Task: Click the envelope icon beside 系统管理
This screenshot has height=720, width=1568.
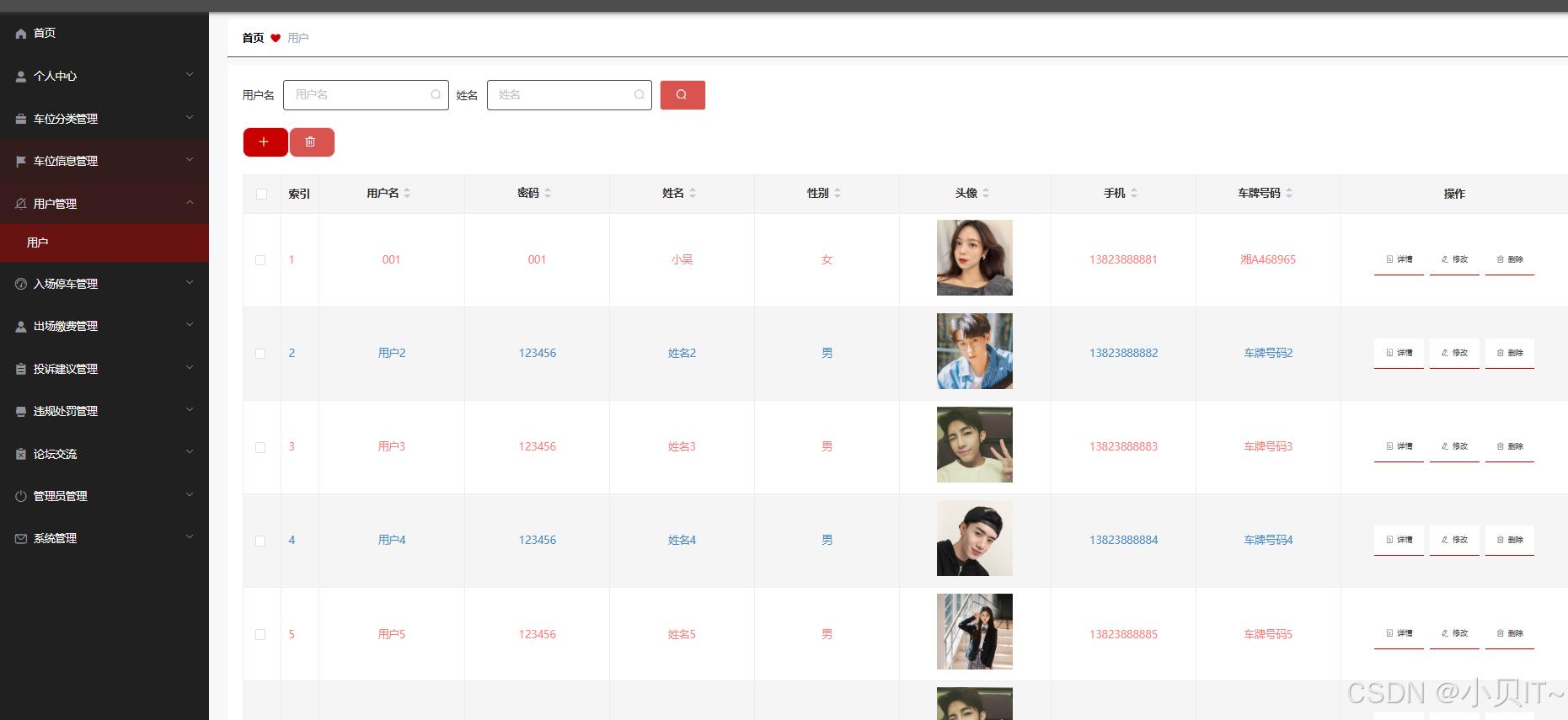Action: 21,538
